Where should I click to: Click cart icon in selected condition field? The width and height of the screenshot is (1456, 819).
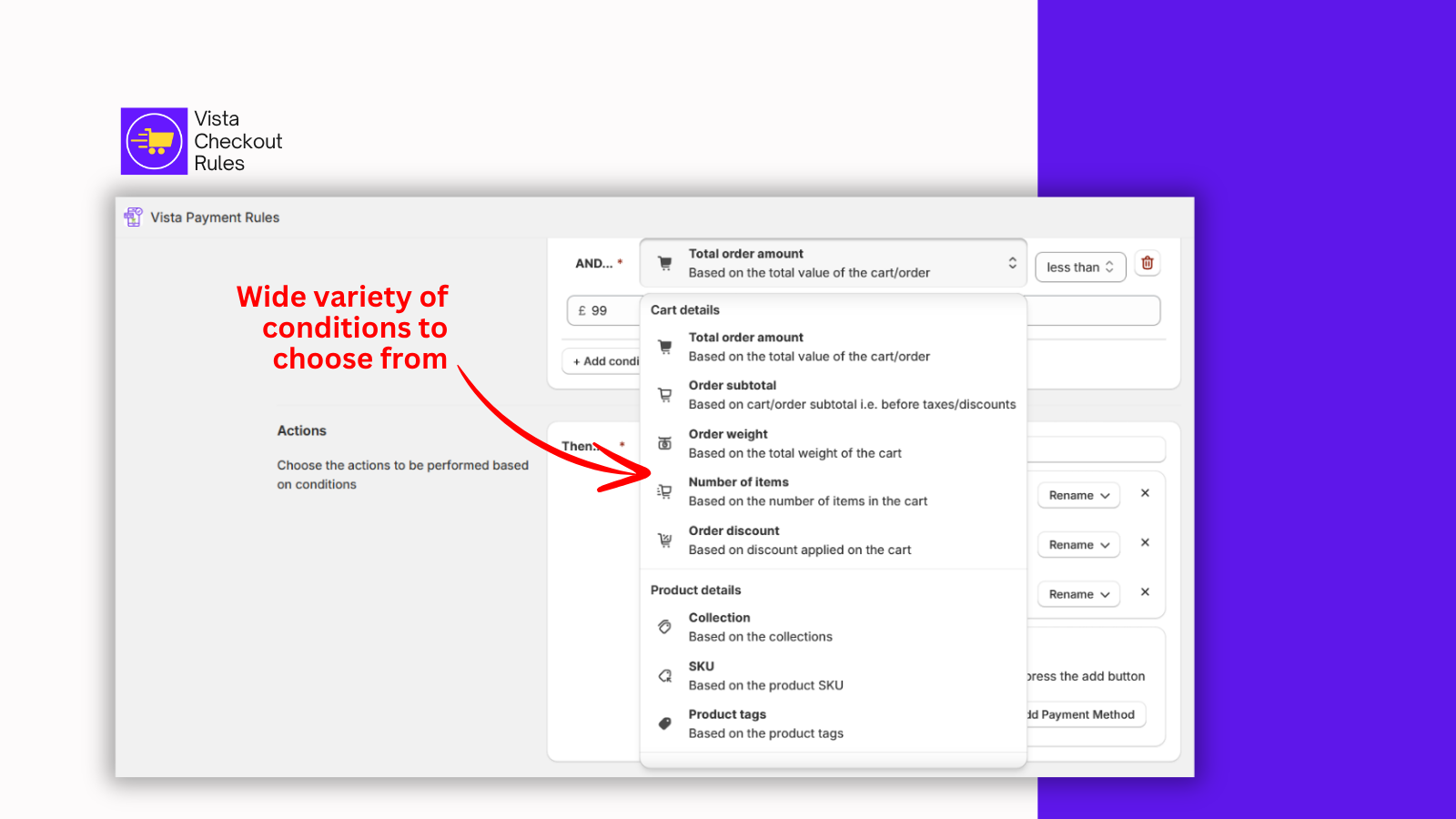point(665,263)
